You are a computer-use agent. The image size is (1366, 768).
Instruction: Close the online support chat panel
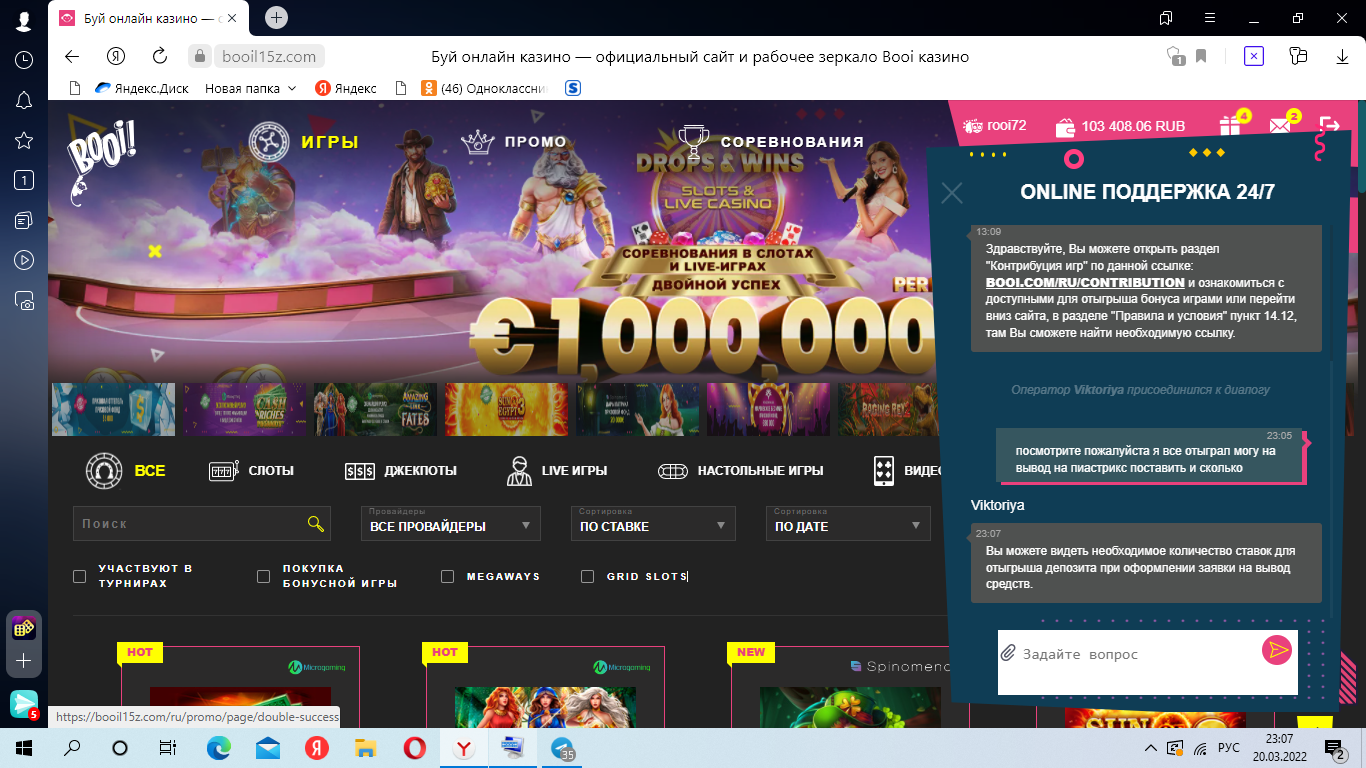(x=952, y=193)
